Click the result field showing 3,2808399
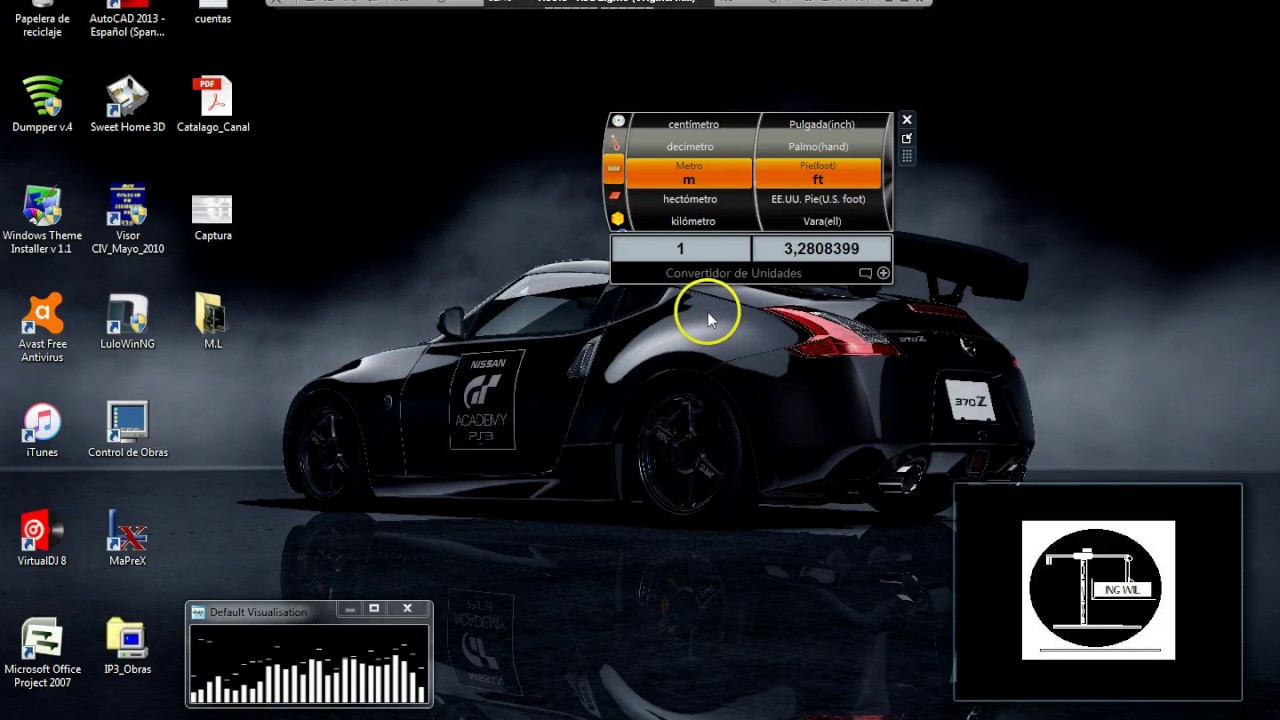This screenshot has height=720, width=1280. click(821, 248)
